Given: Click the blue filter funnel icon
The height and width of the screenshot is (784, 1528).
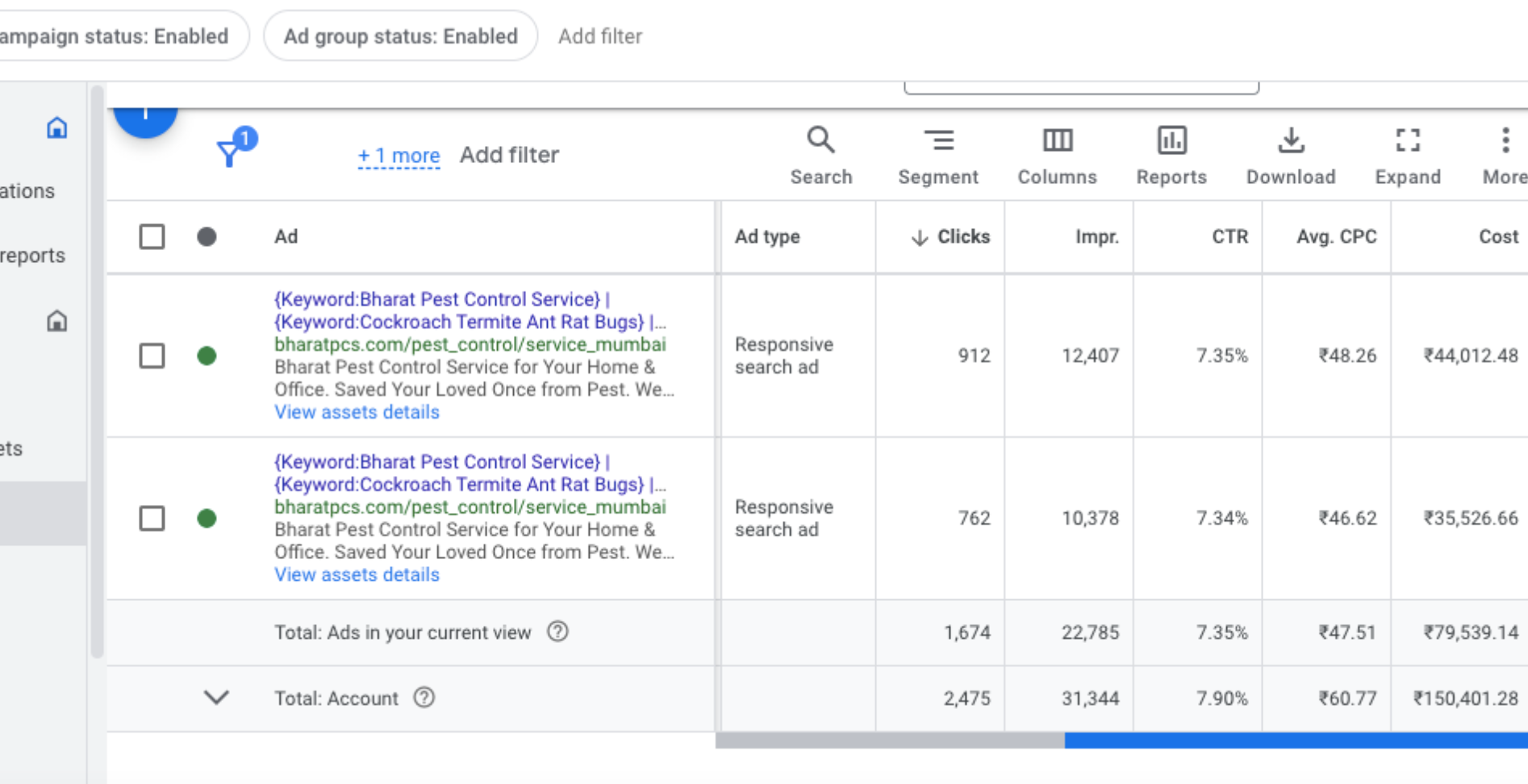Looking at the screenshot, I should pos(230,152).
